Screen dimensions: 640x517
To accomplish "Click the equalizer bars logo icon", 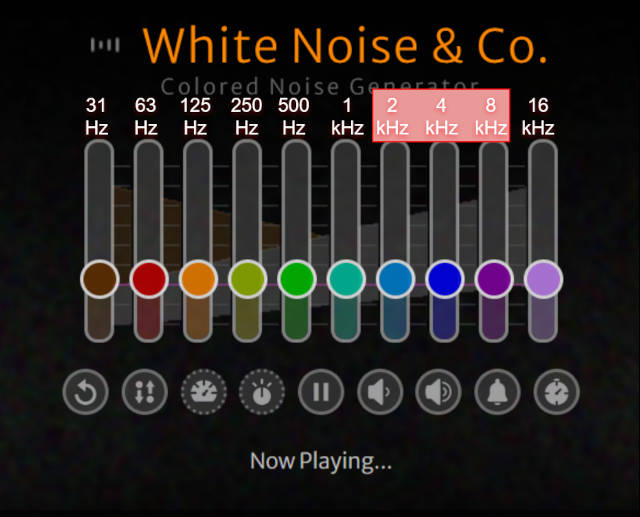I will (105, 45).
